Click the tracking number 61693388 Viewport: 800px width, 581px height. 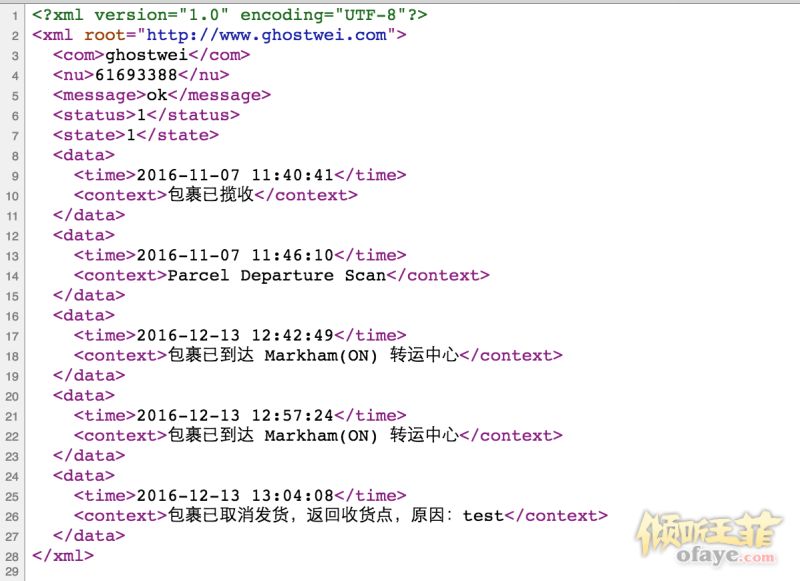click(135, 75)
